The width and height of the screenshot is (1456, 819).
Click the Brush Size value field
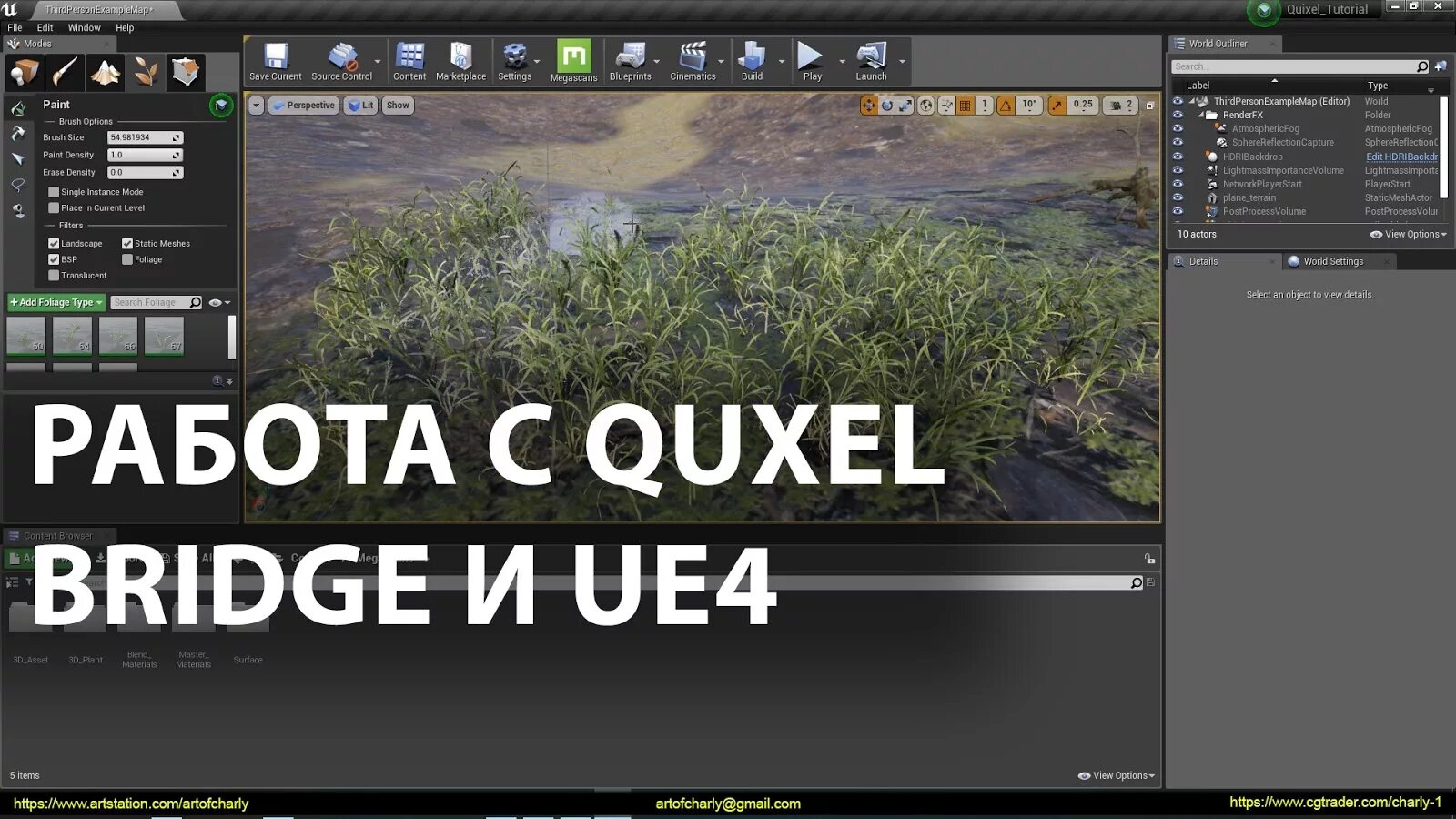[x=145, y=137]
